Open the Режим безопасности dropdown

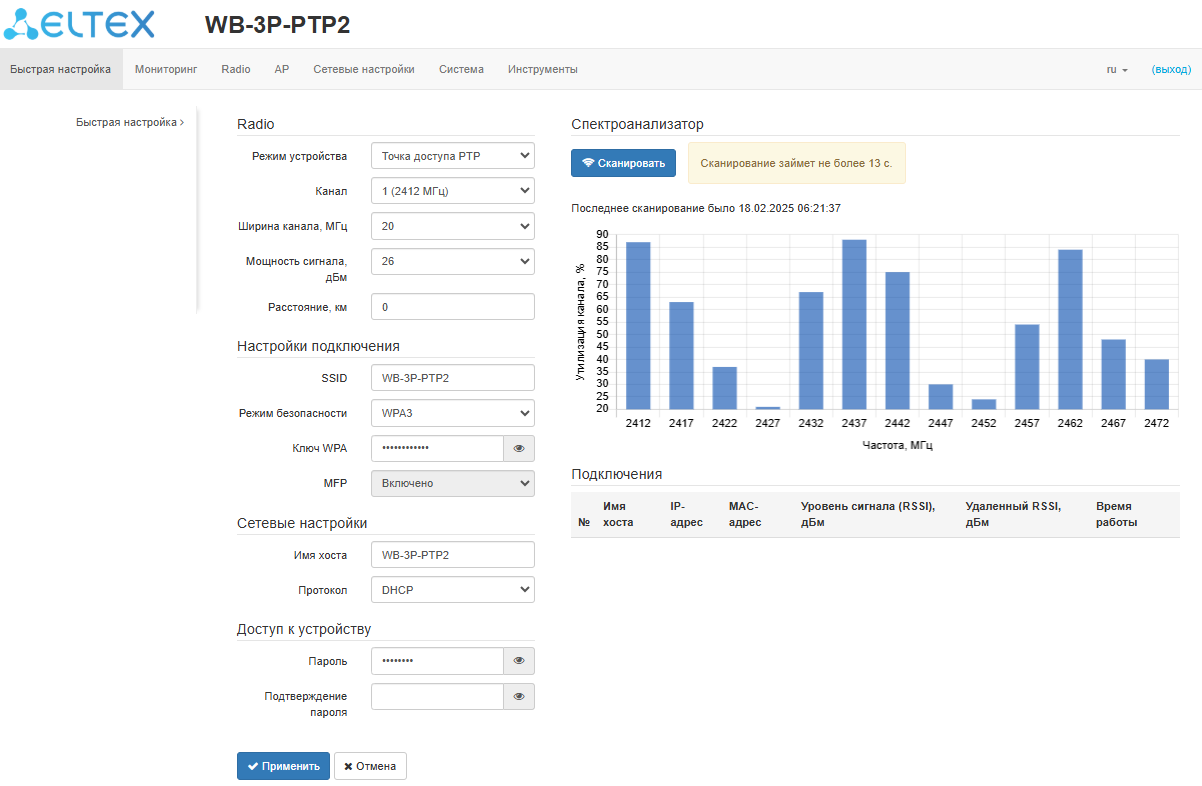452,413
